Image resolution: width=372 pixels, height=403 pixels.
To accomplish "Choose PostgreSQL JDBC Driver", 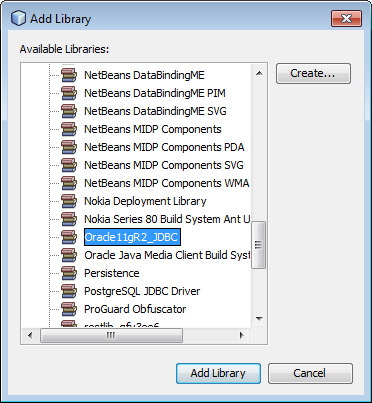I will point(142,291).
